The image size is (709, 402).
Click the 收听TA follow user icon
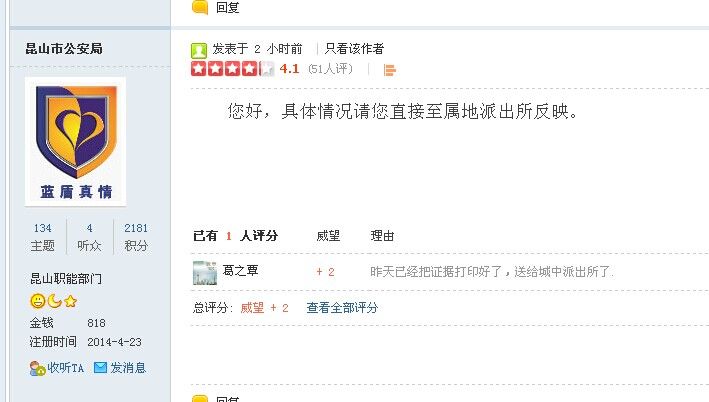coord(38,368)
